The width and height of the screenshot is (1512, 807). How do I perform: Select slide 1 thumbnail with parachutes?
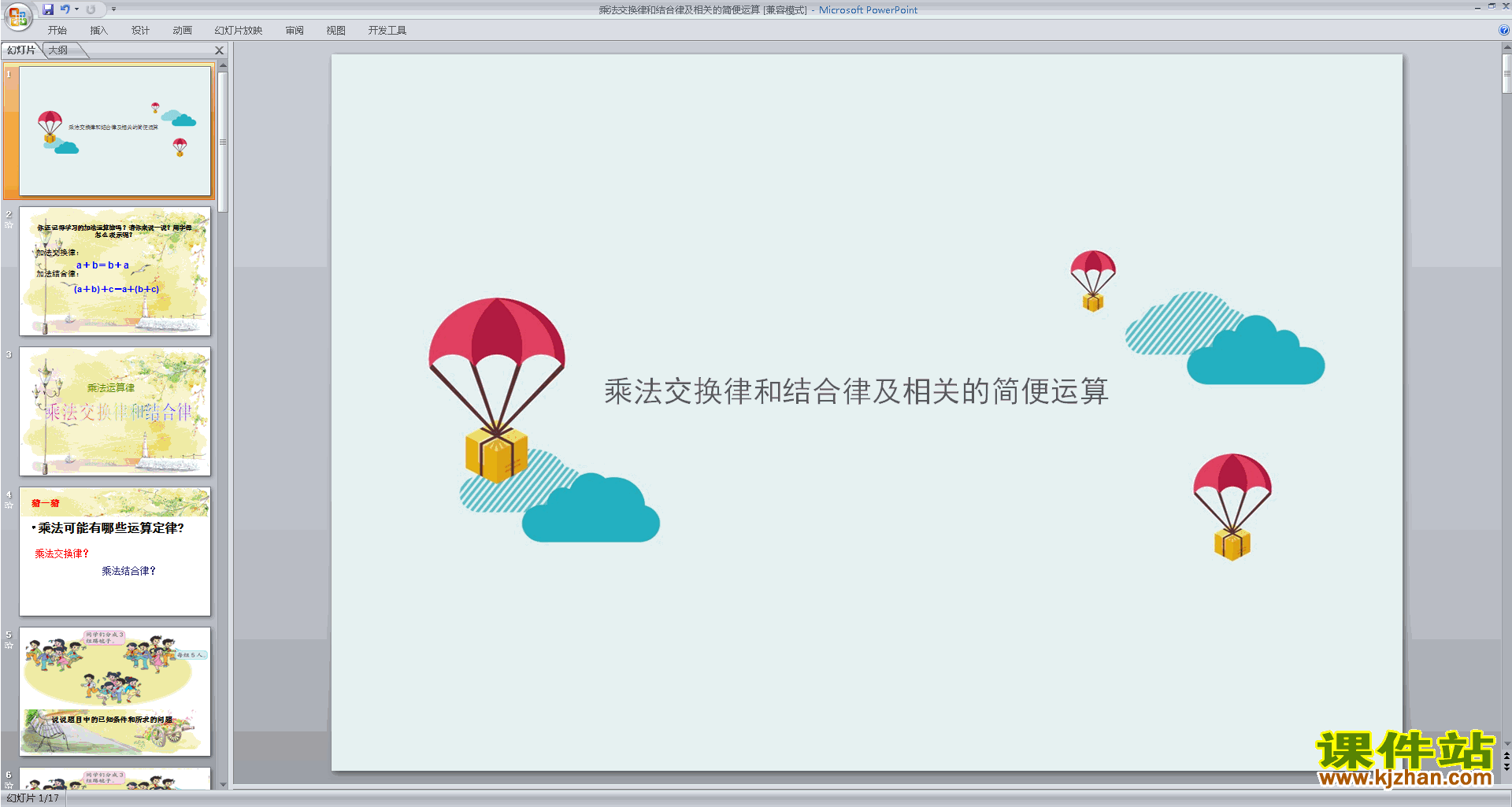115,131
